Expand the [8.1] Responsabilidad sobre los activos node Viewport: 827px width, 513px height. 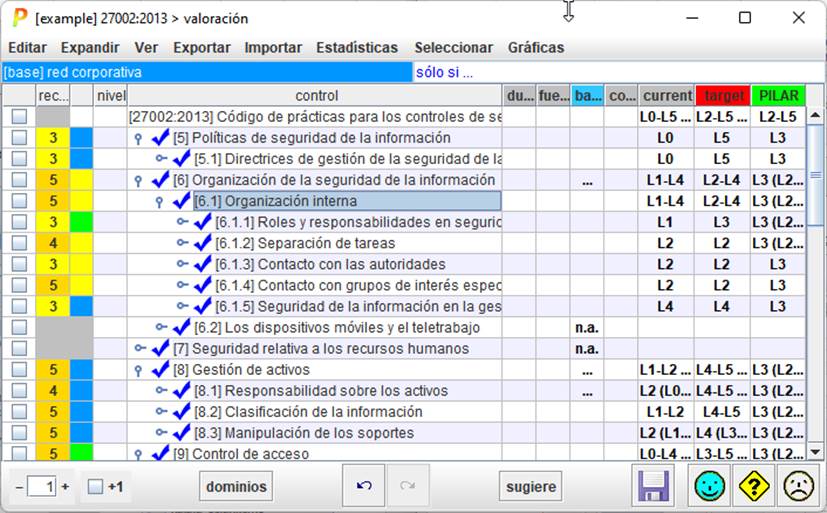click(161, 390)
